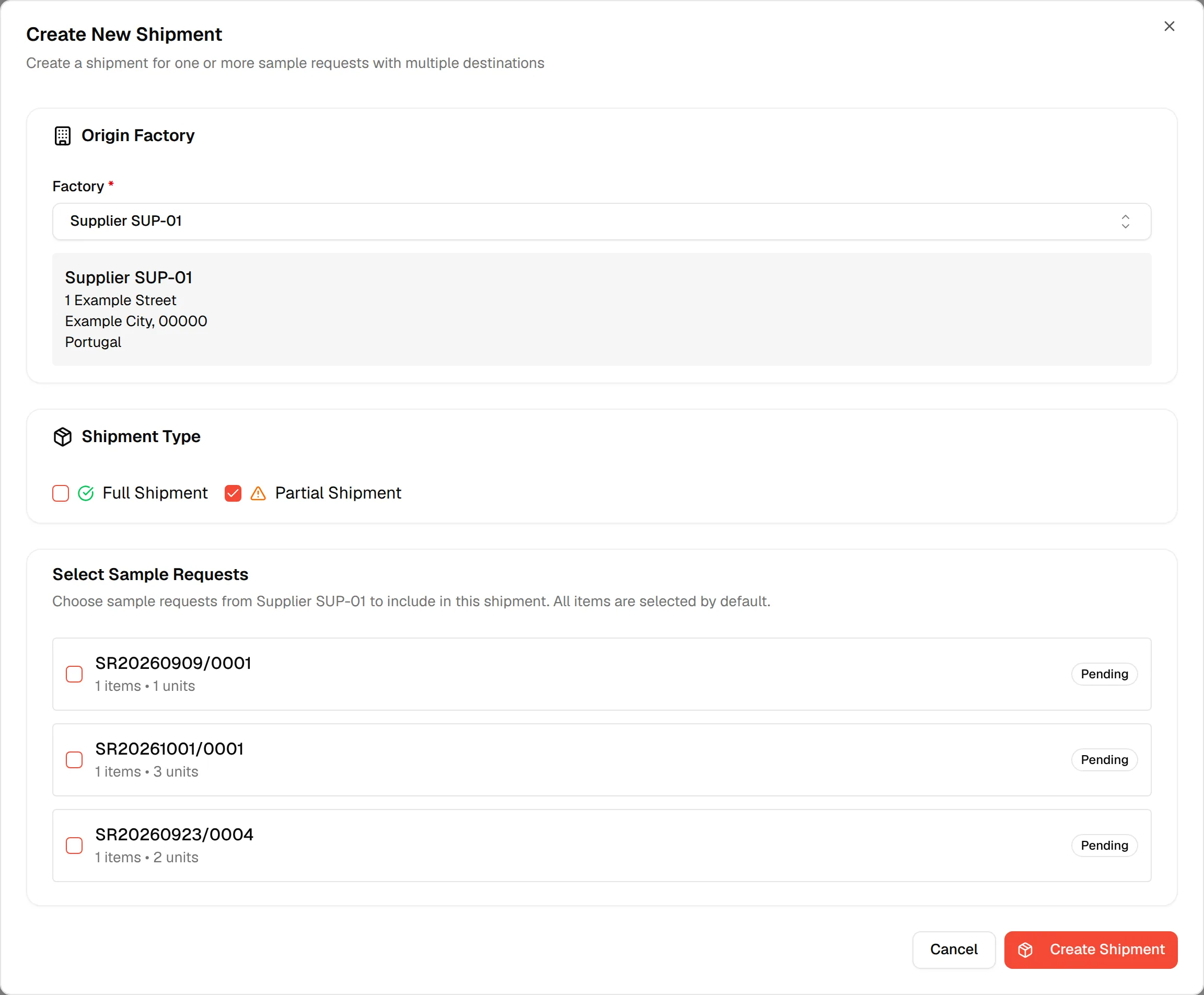Close the Create New Shipment dialog

1170,26
